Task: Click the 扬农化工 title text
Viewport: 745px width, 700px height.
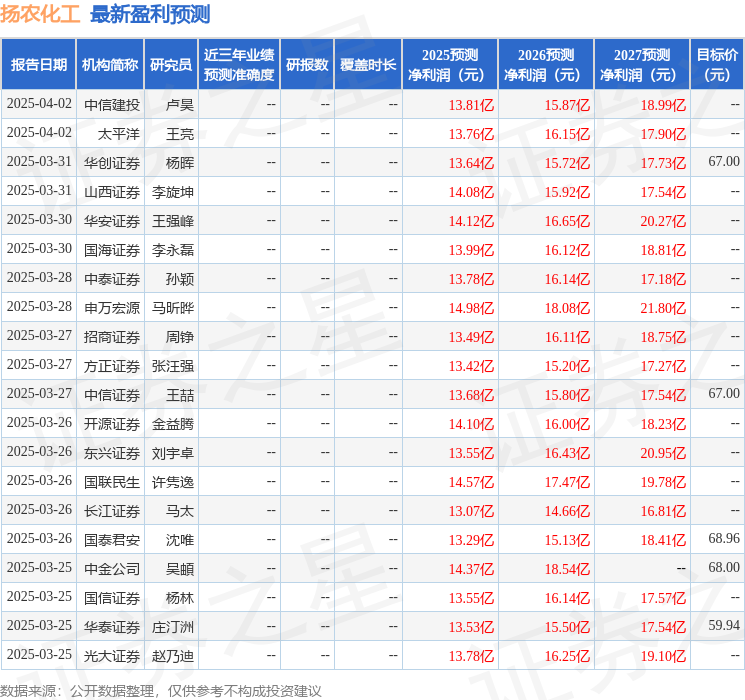Action: [40, 14]
